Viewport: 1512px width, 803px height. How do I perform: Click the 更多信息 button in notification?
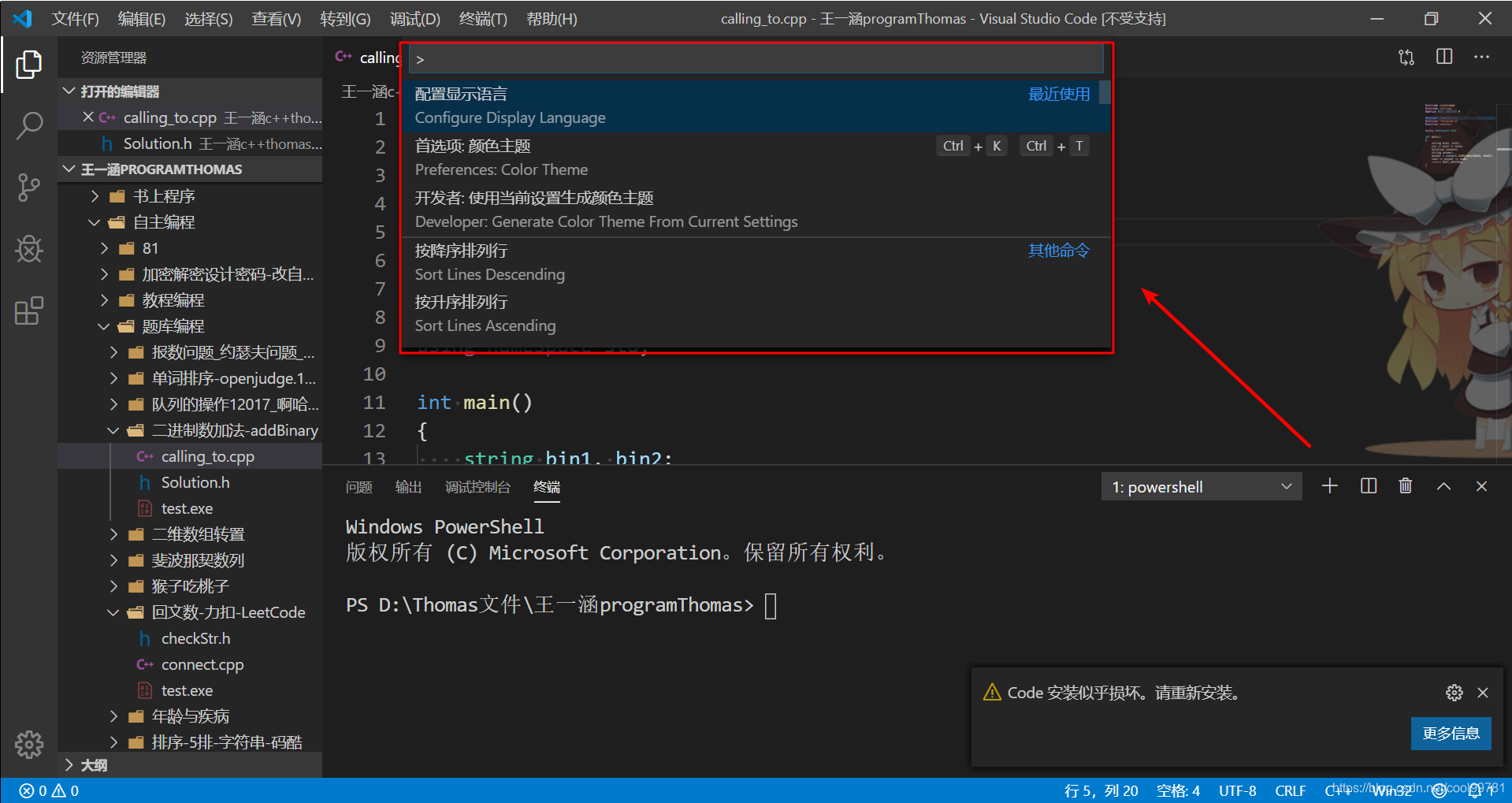[1451, 734]
